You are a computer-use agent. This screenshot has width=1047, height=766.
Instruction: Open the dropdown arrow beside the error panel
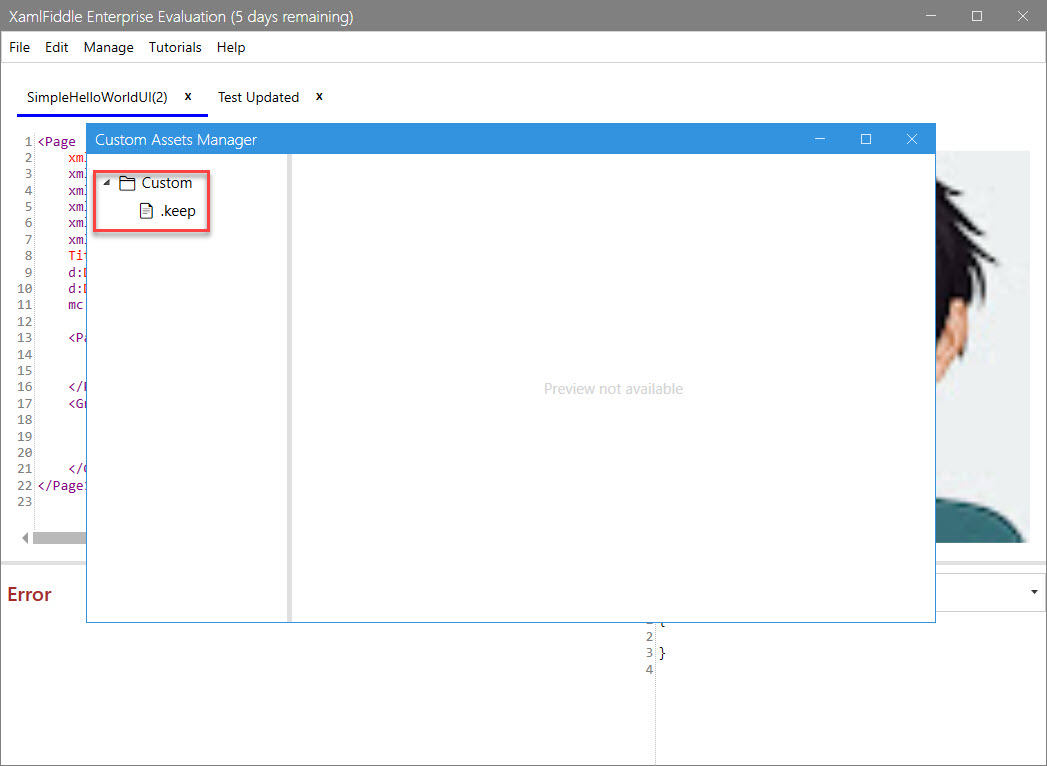[x=1034, y=592]
